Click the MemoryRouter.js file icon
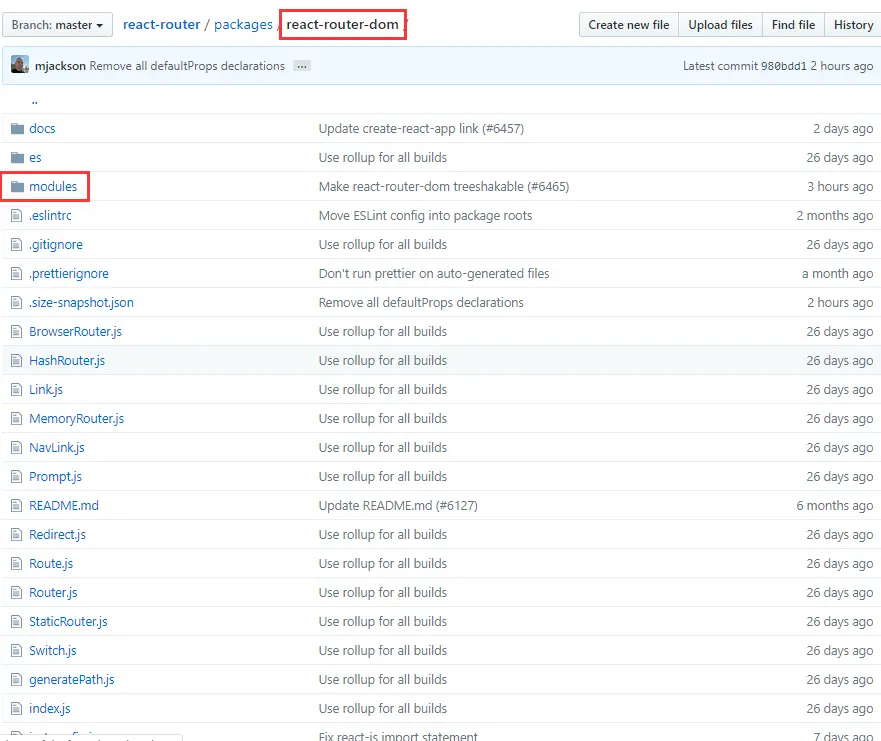The width and height of the screenshot is (881, 741). (17, 419)
